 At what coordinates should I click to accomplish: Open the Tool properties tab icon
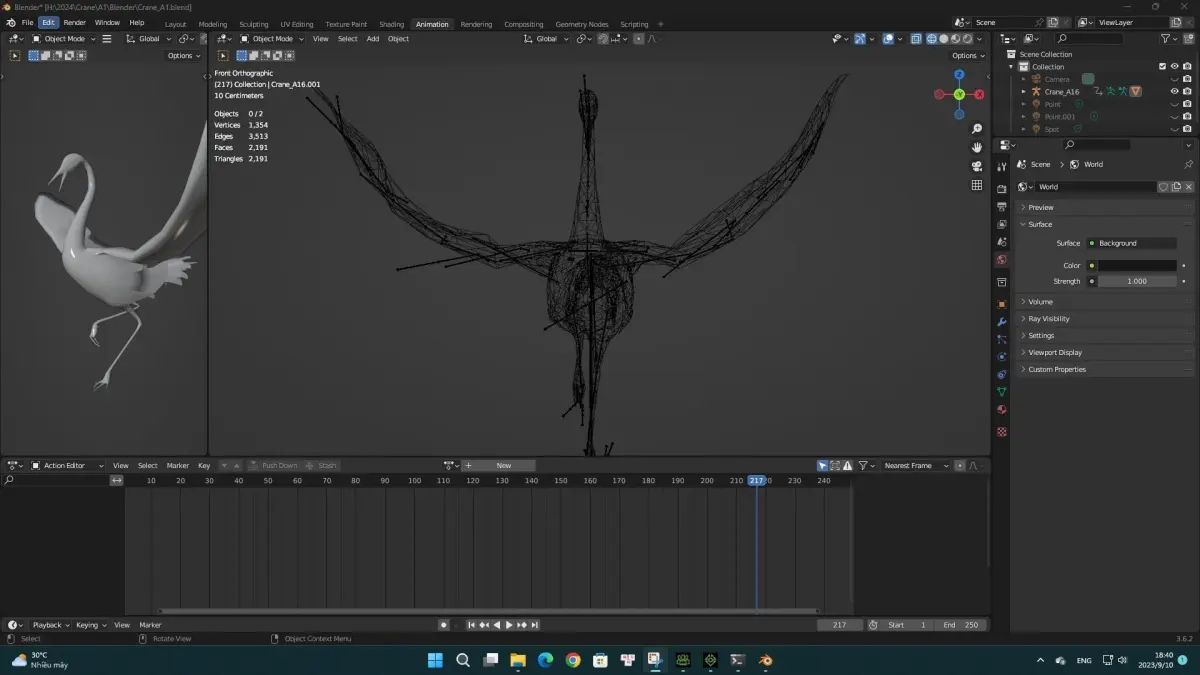(1002, 168)
